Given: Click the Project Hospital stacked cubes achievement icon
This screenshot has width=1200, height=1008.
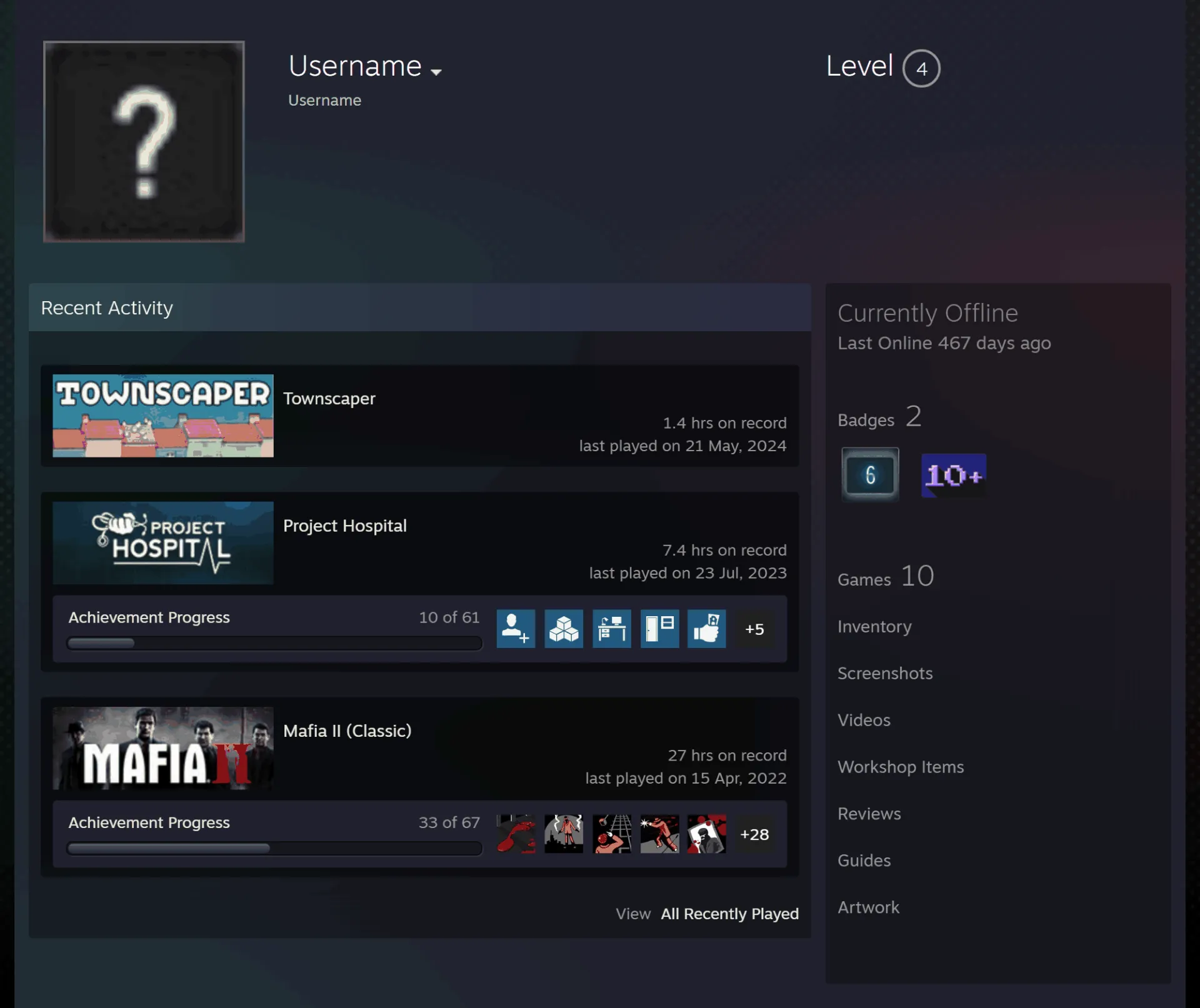Looking at the screenshot, I should pyautogui.click(x=564, y=629).
